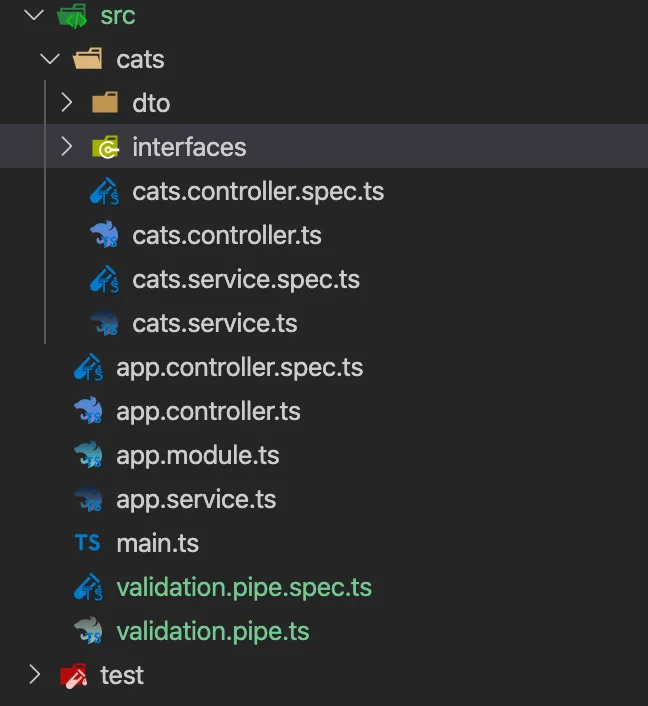This screenshot has height=706, width=648.
Task: Click the interfaces folder icon
Action: (105, 147)
